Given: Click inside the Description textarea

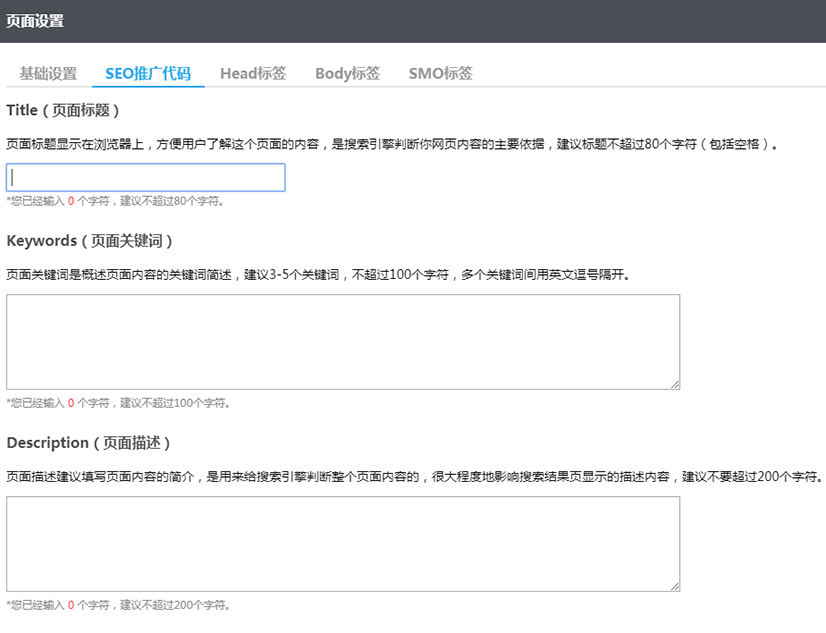Looking at the screenshot, I should coord(340,543).
